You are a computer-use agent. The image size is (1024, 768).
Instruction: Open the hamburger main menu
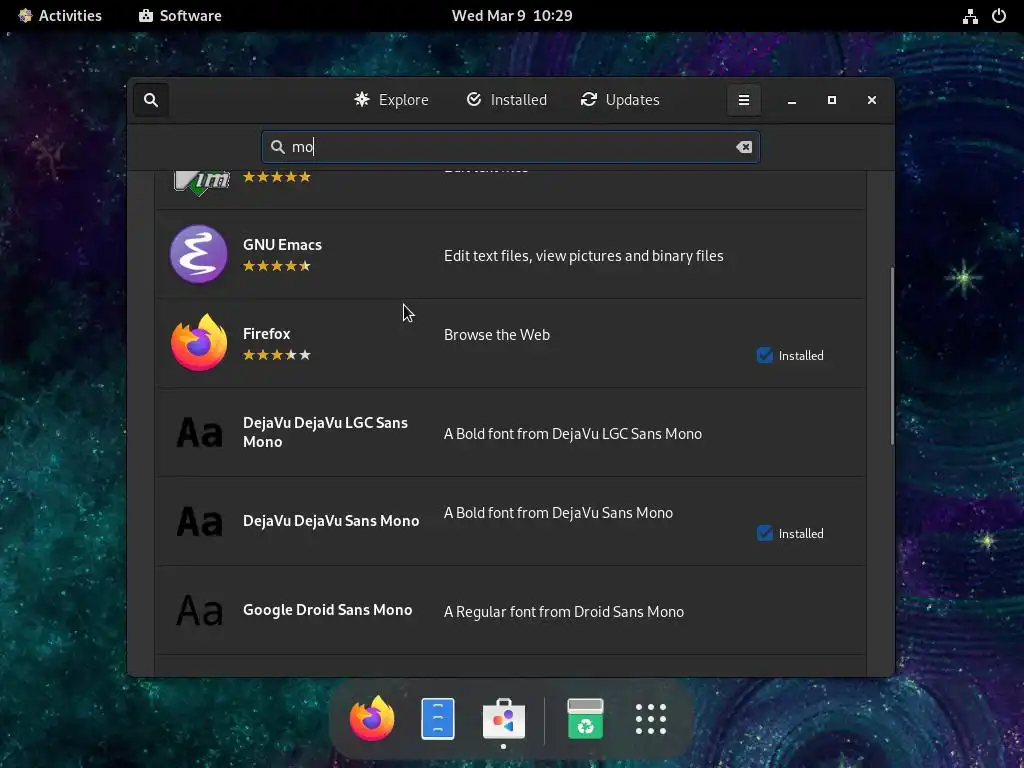pyautogui.click(x=743, y=100)
